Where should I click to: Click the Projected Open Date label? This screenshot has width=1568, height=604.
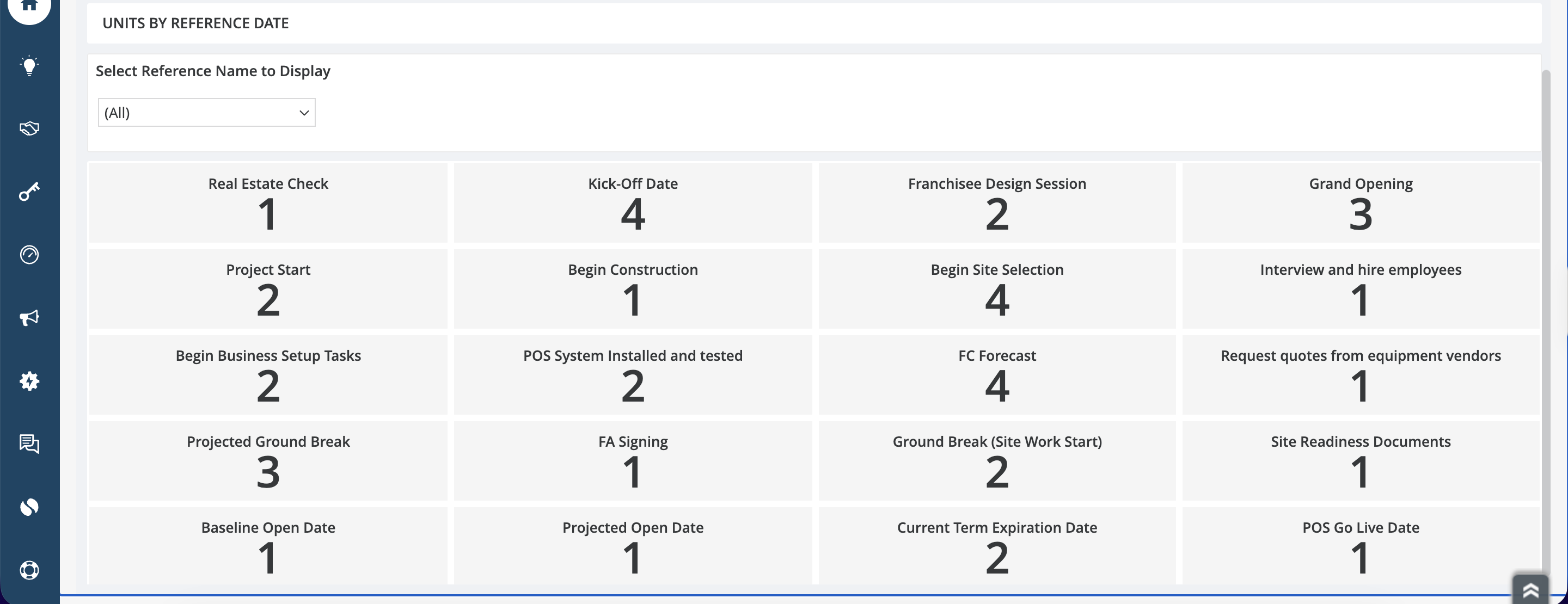[x=633, y=527]
